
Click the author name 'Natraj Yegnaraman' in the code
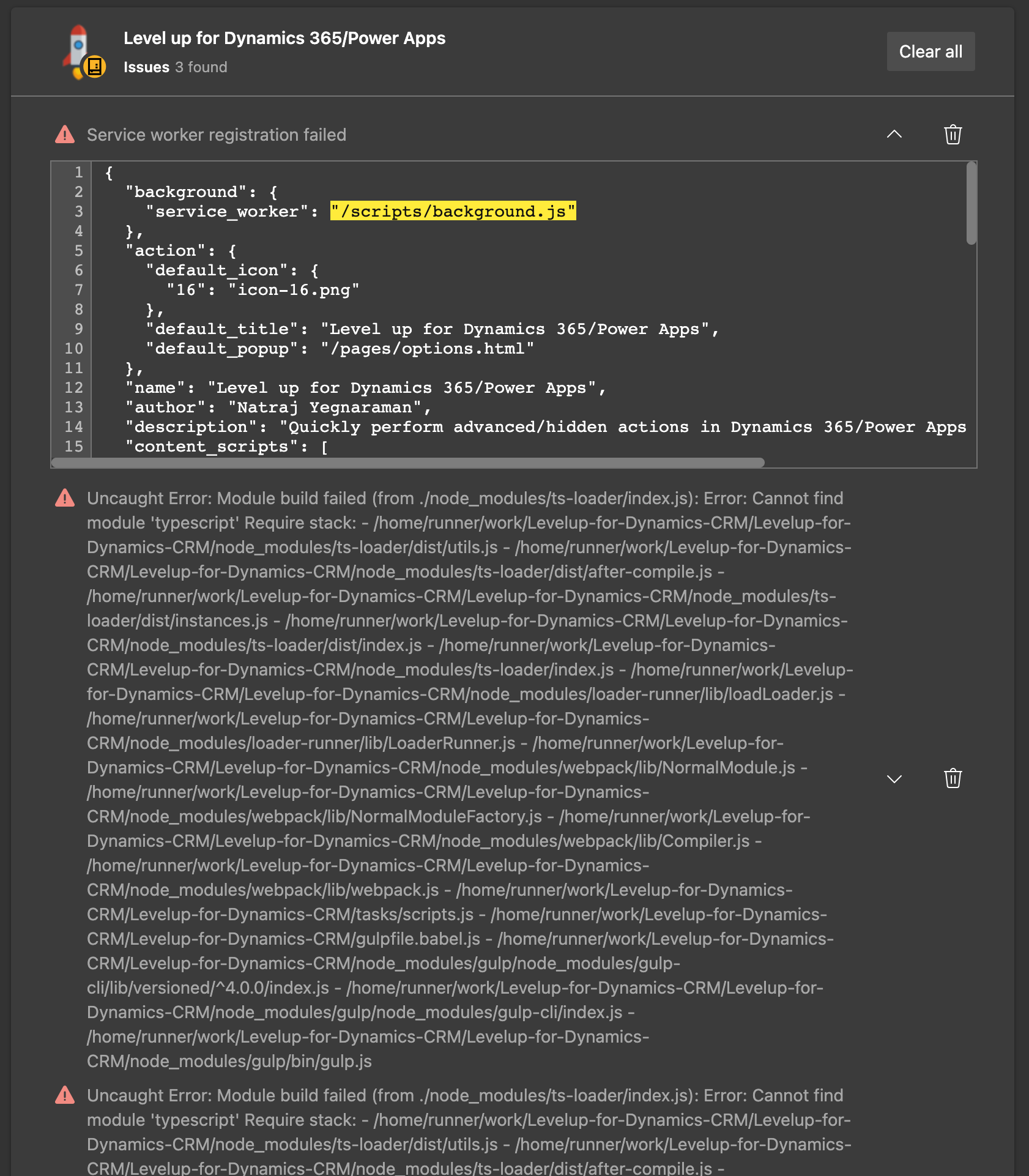[324, 407]
